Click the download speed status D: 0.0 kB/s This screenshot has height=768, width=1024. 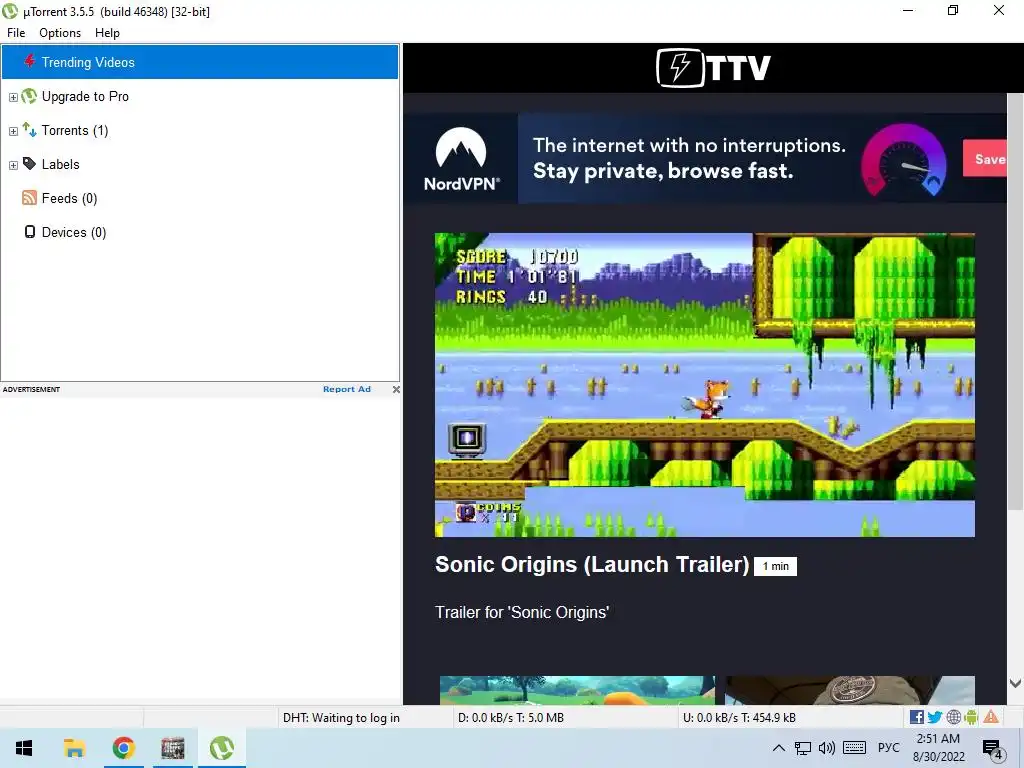pos(511,718)
